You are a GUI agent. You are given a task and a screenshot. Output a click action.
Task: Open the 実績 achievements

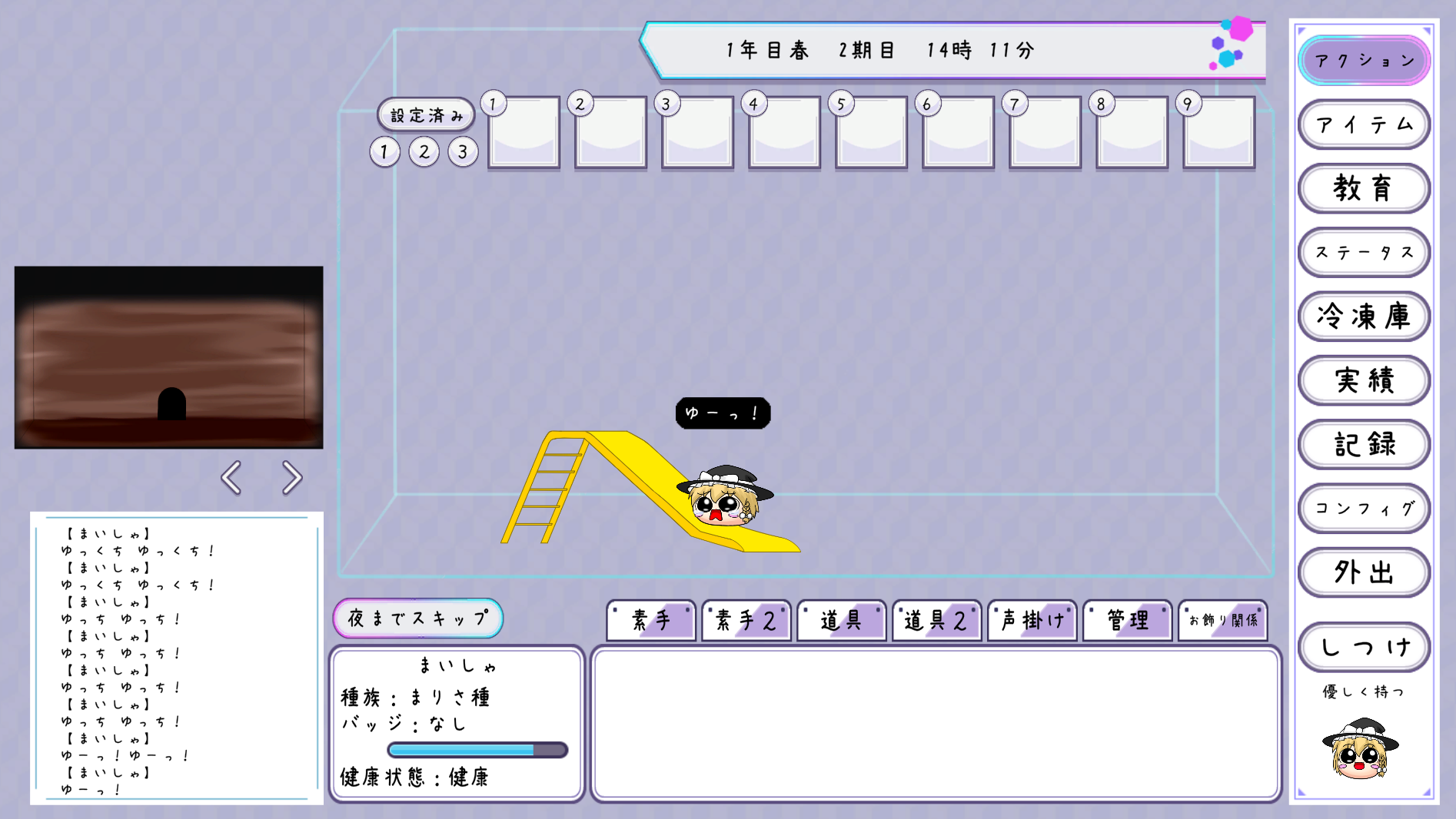point(1364,380)
